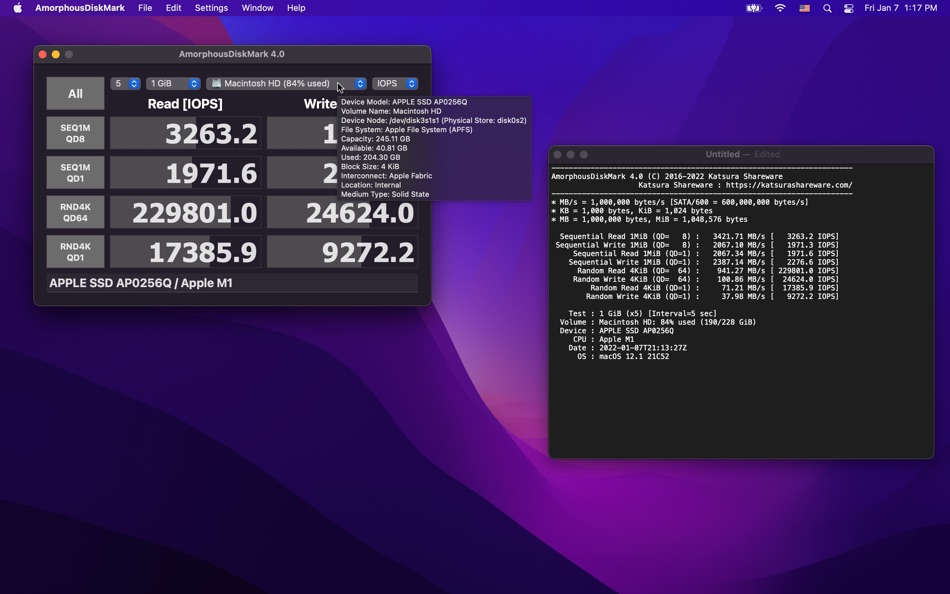Image resolution: width=950 pixels, height=594 pixels.
Task: Click the Wi-Fi icon in menu bar
Action: [x=780, y=8]
